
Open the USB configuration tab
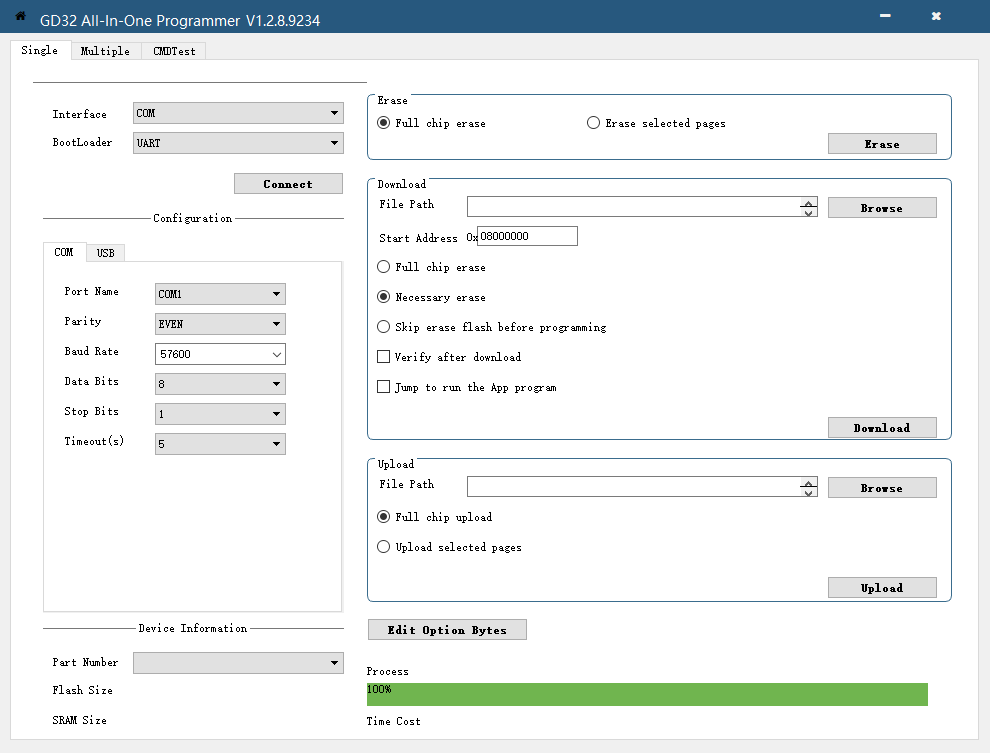pyautogui.click(x=105, y=253)
